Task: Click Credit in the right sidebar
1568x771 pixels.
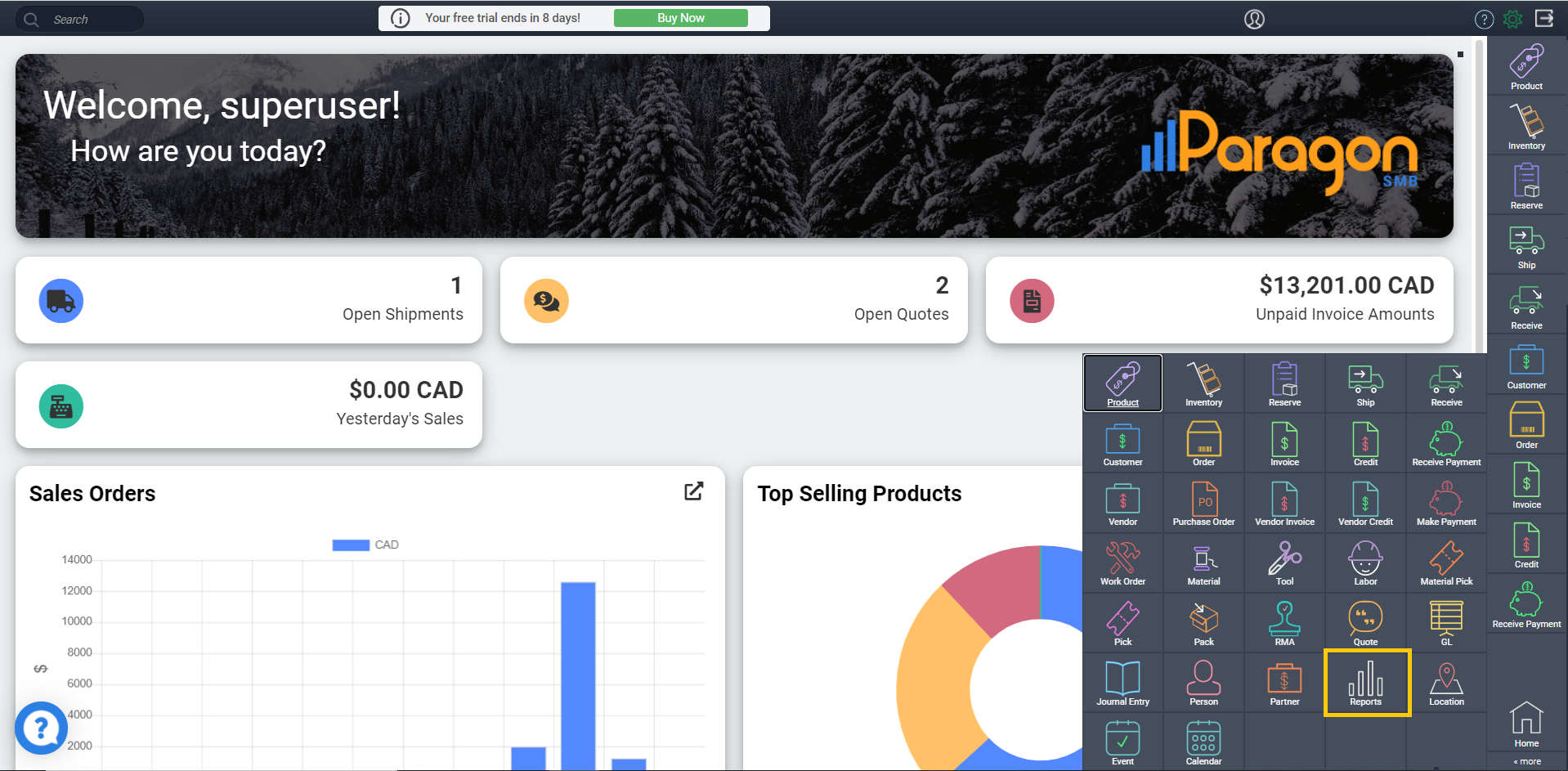Action: 1526,545
